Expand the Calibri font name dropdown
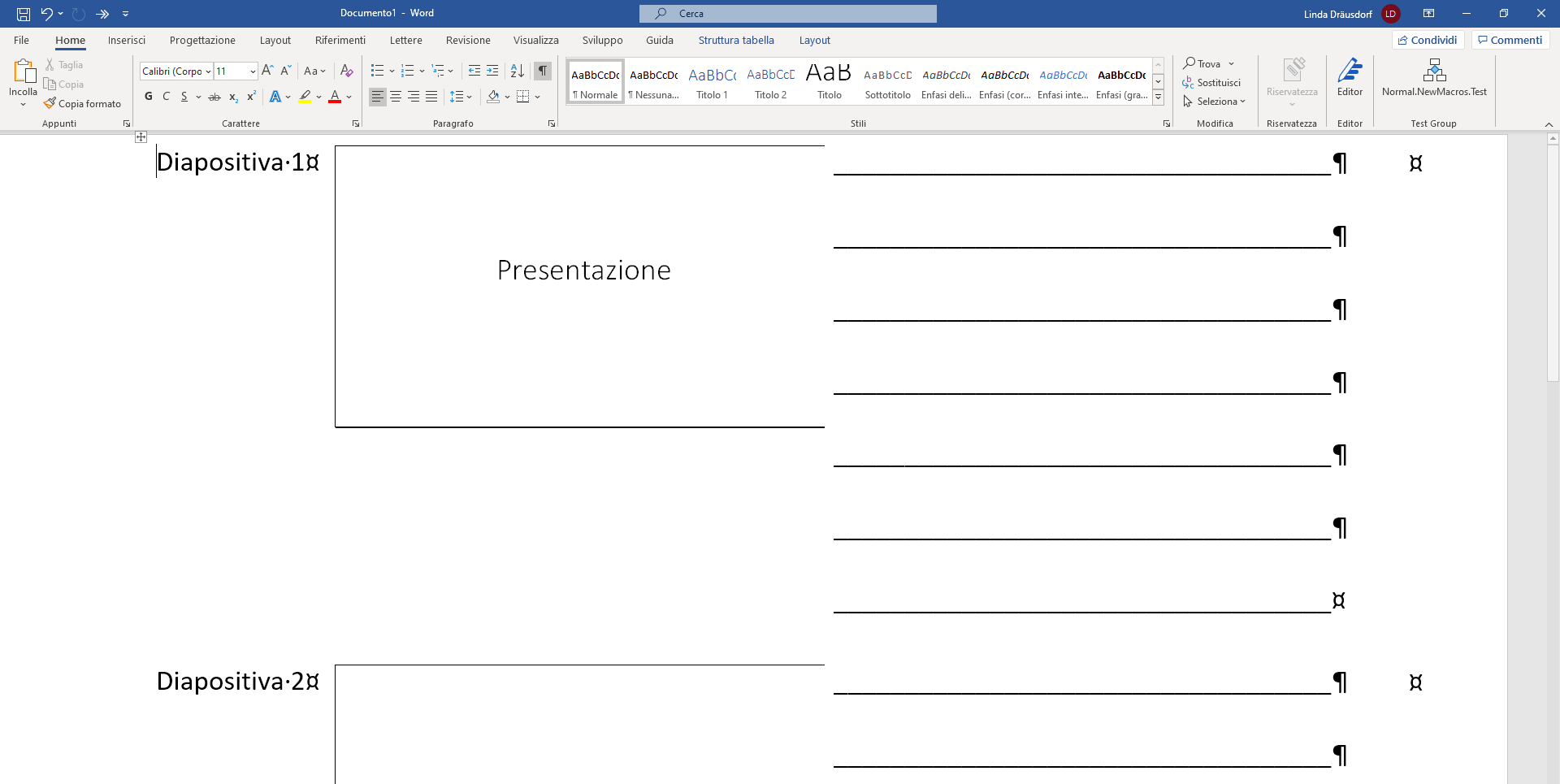The width and height of the screenshot is (1560, 784). [x=208, y=71]
